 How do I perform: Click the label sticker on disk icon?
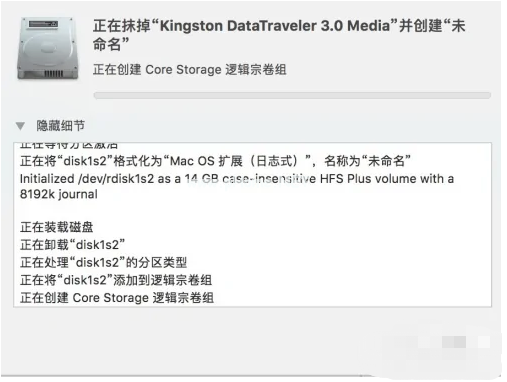(x=43, y=24)
